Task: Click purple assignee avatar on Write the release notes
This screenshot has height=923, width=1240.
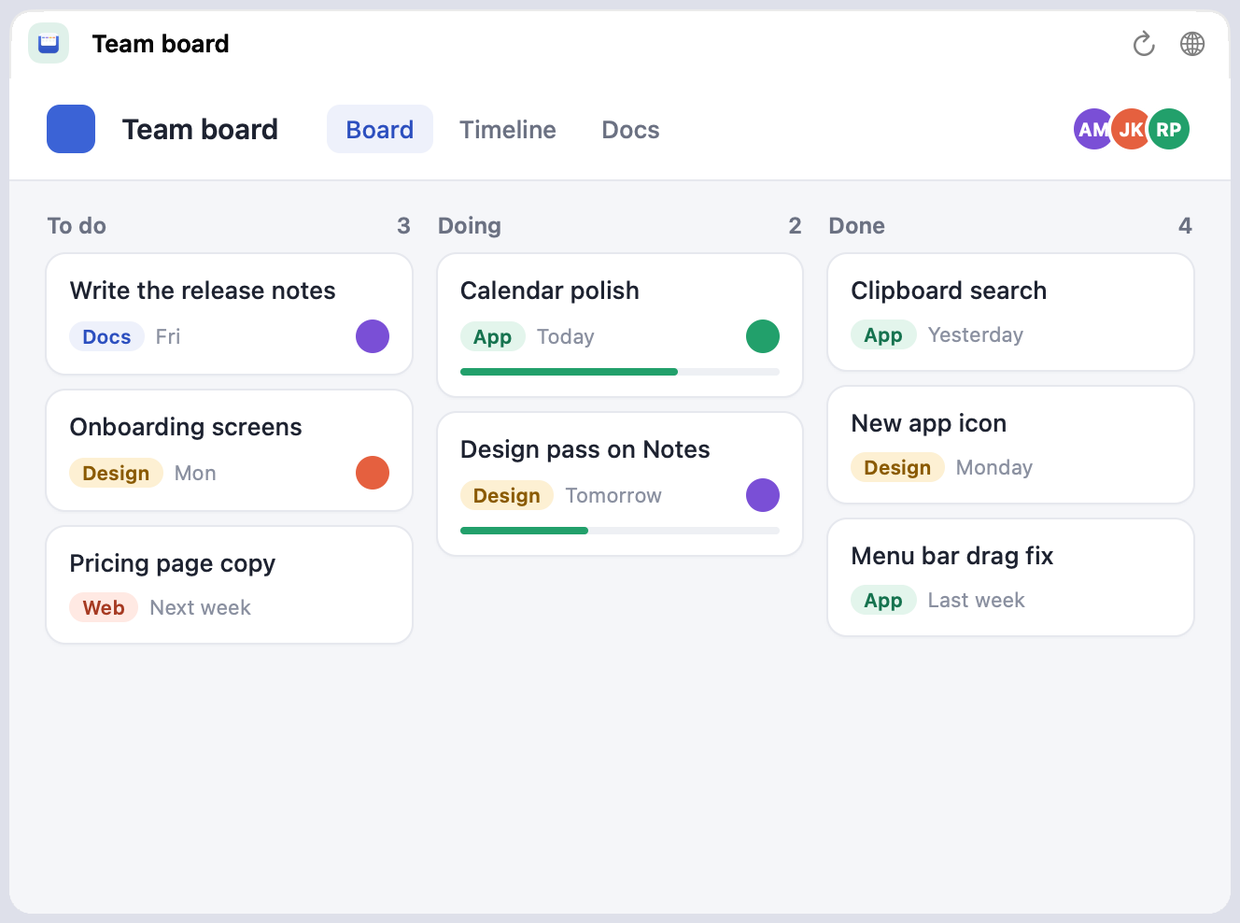Action: pos(372,336)
